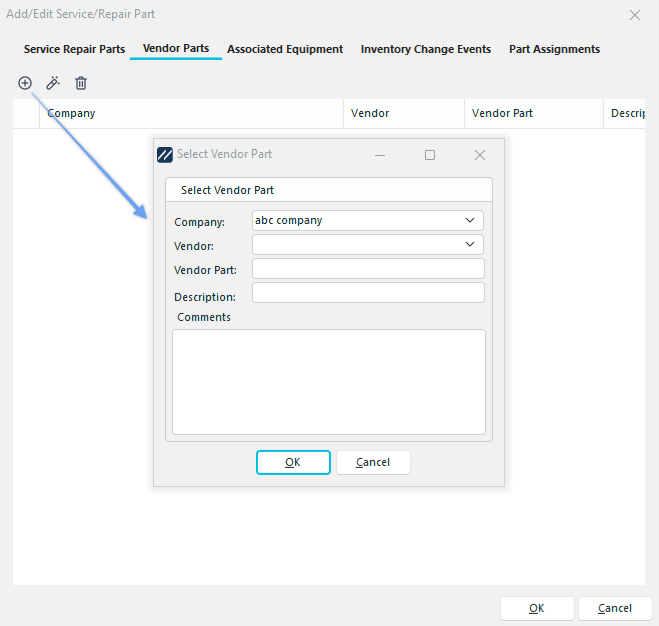Expand the Company dropdown arrow

[470, 220]
